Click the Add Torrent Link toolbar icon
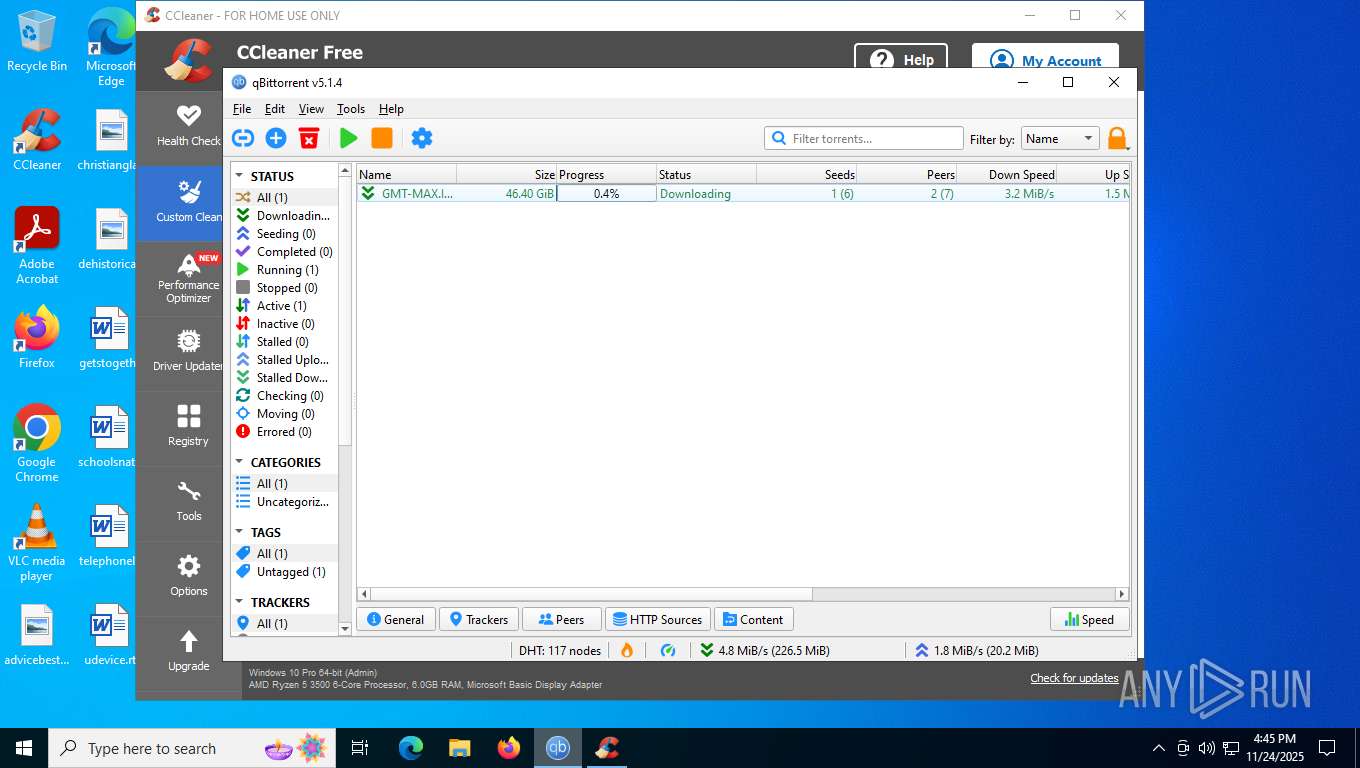This screenshot has width=1360, height=768. (x=243, y=138)
